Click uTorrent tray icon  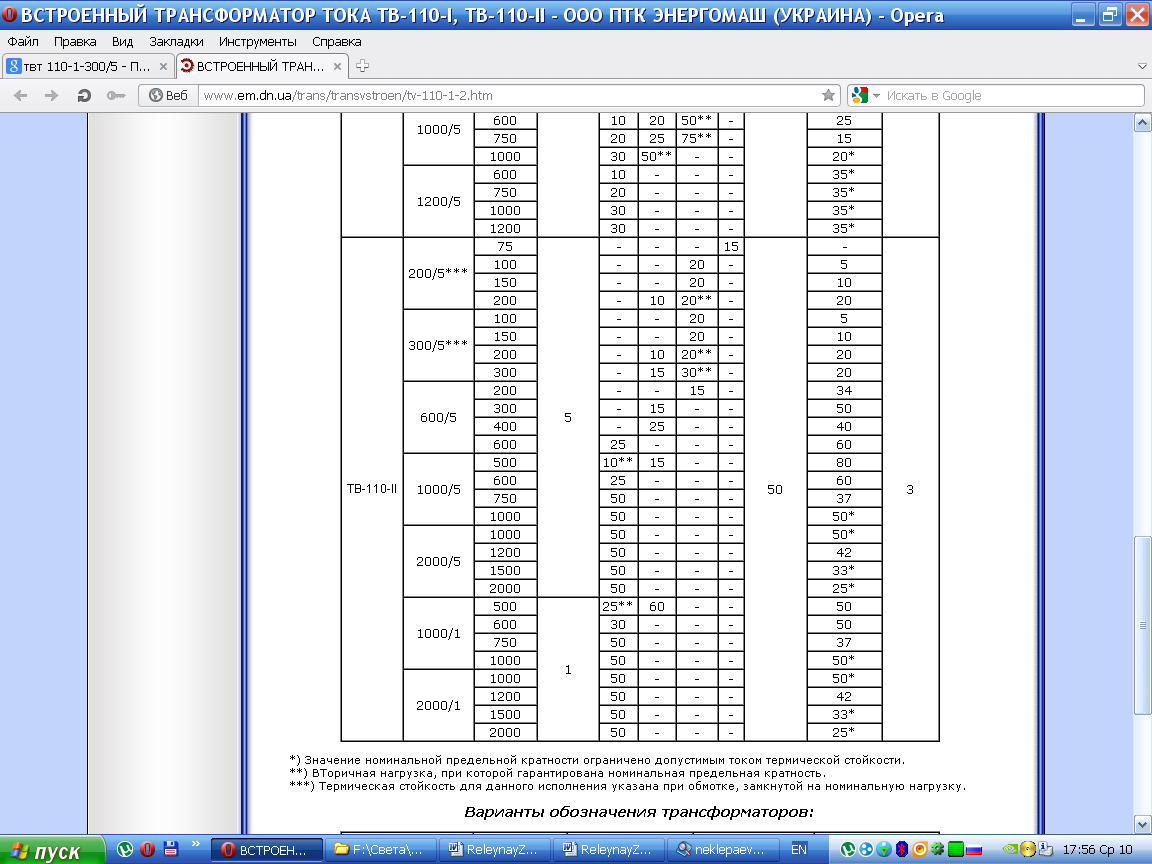coord(848,850)
